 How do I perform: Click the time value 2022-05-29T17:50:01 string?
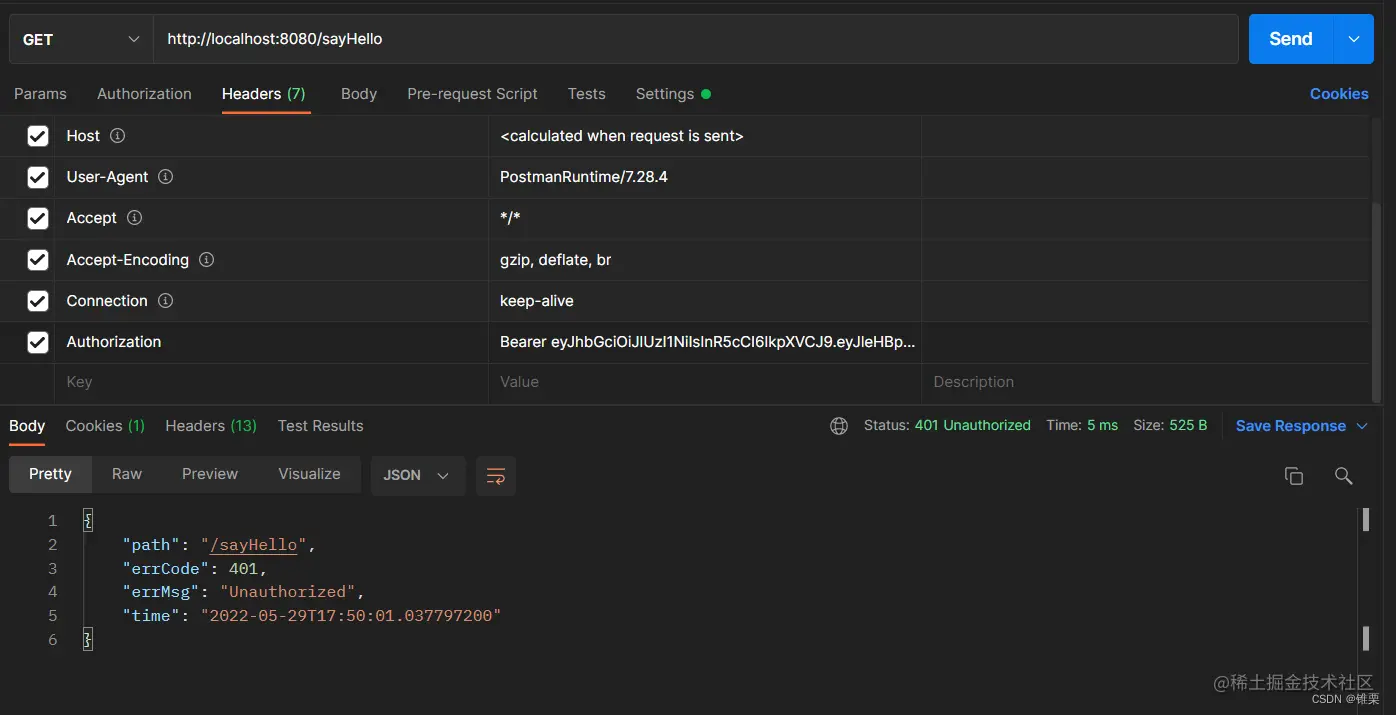click(x=351, y=616)
